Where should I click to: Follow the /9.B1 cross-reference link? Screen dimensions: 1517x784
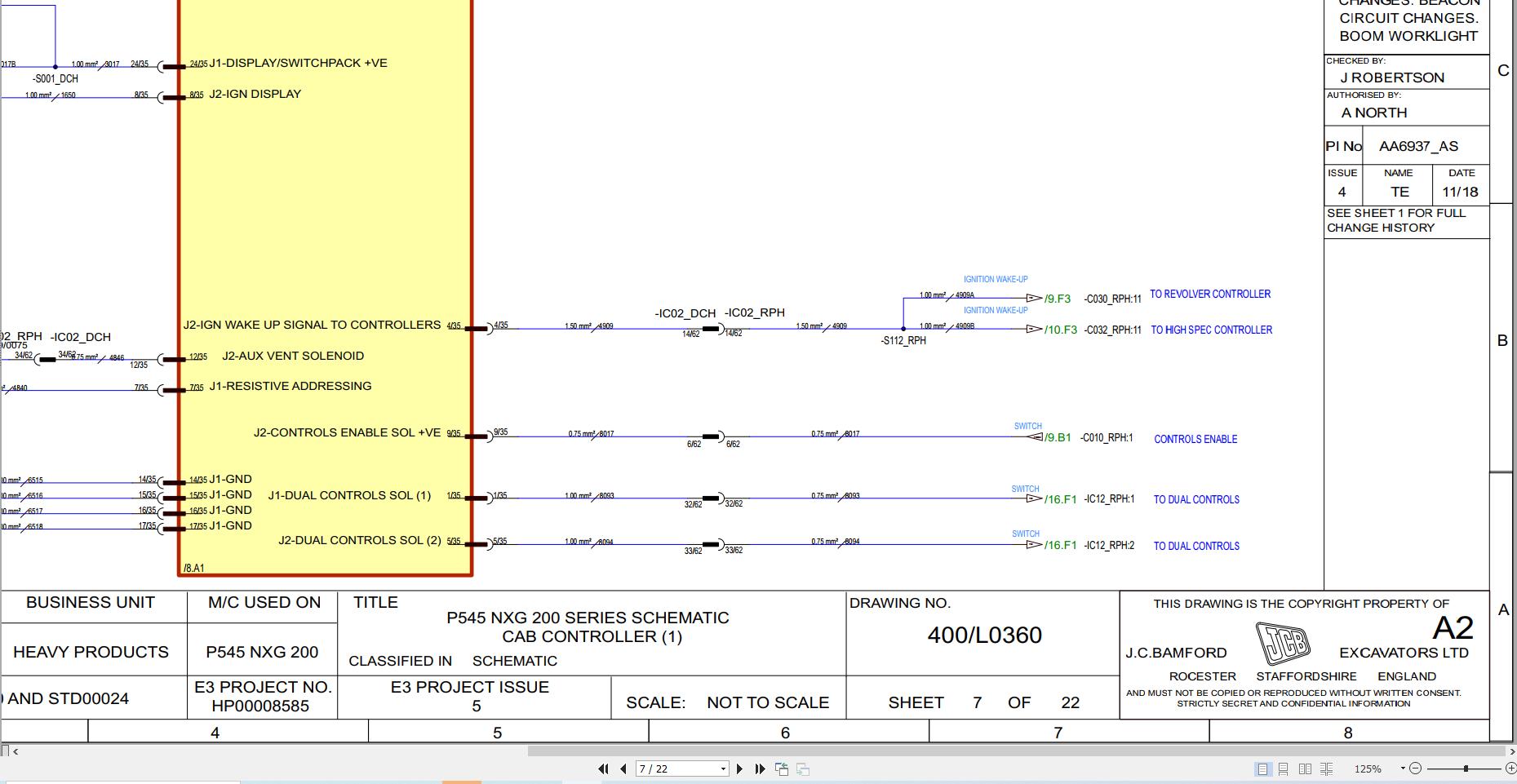(x=1058, y=437)
